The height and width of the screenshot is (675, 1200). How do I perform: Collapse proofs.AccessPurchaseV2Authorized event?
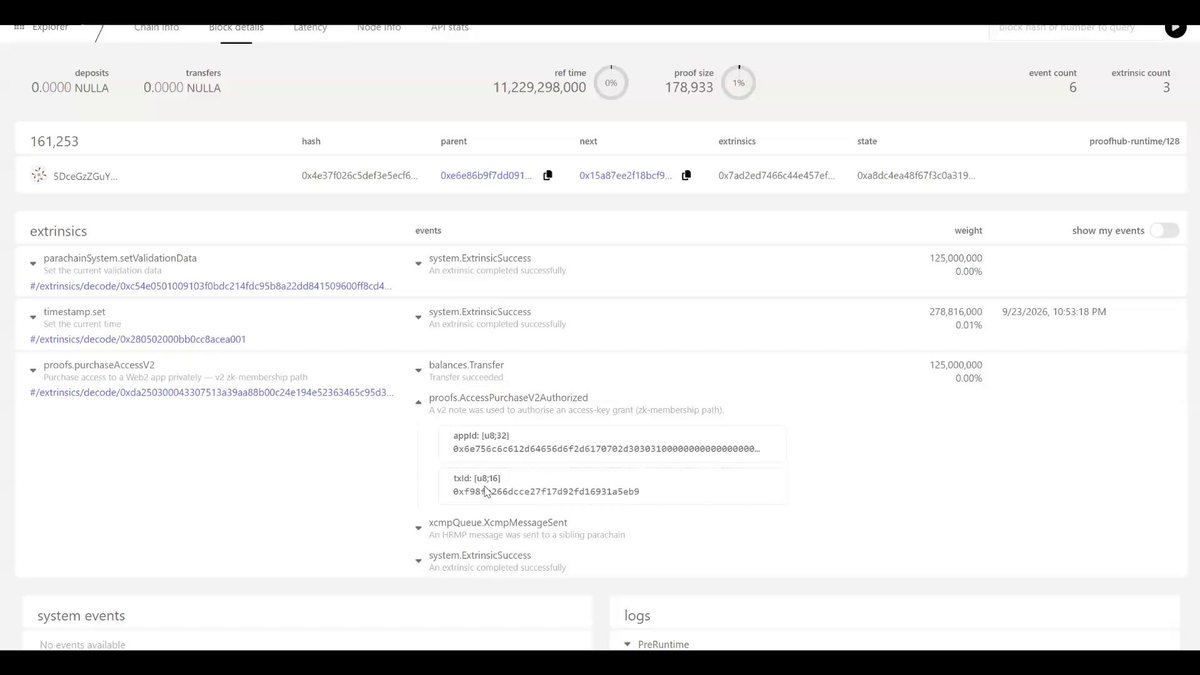(x=419, y=403)
